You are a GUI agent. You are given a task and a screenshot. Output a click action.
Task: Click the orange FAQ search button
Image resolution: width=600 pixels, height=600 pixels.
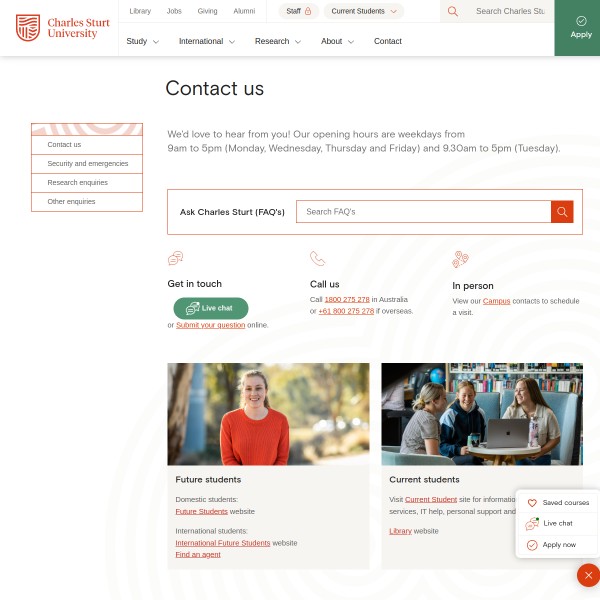click(562, 212)
